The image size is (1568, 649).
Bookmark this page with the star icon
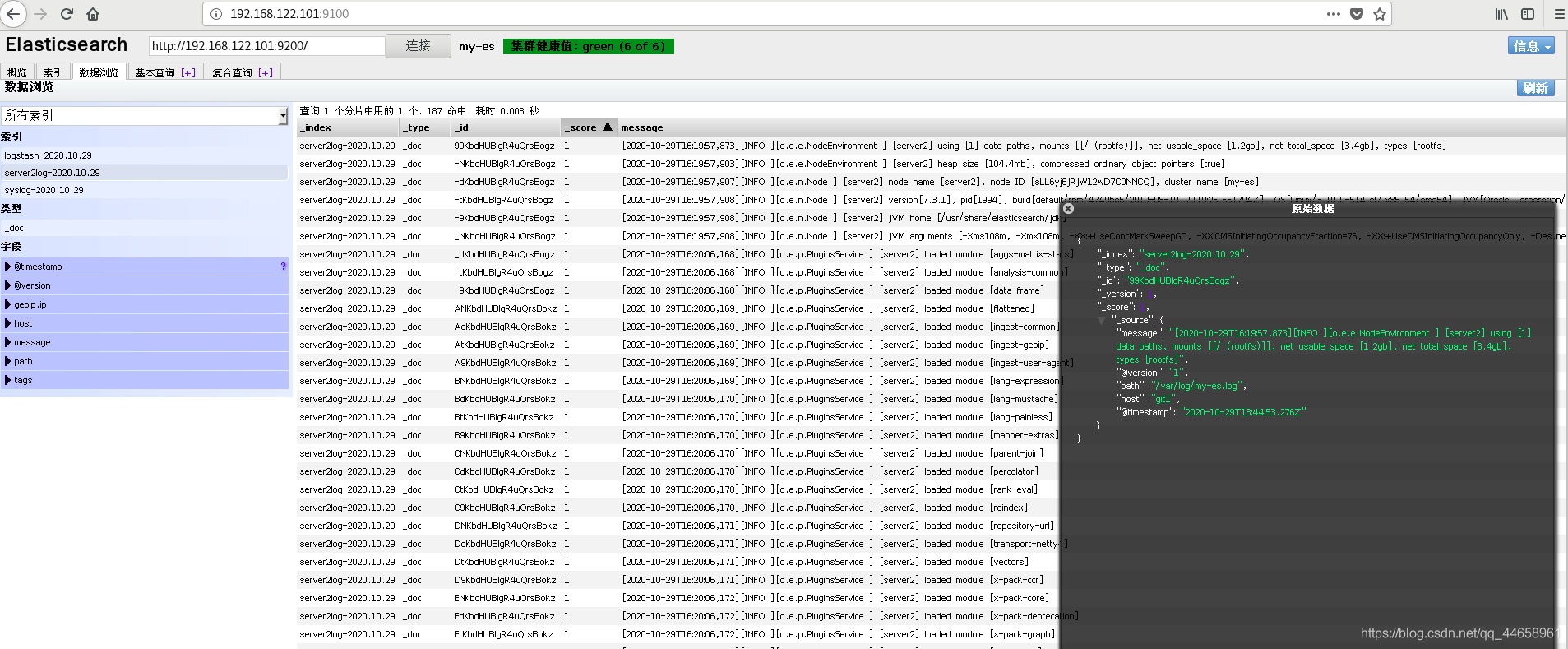pyautogui.click(x=1380, y=14)
